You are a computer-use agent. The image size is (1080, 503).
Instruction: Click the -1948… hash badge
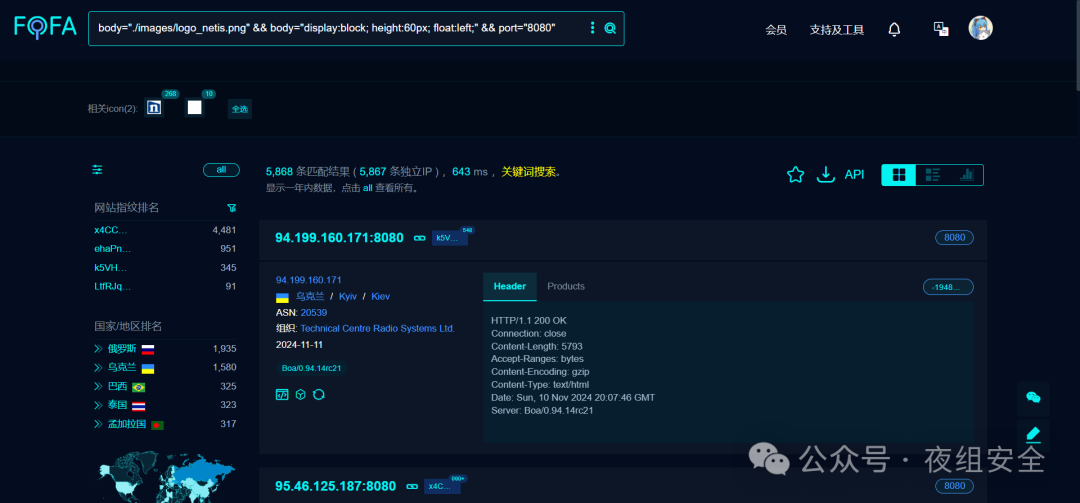948,287
